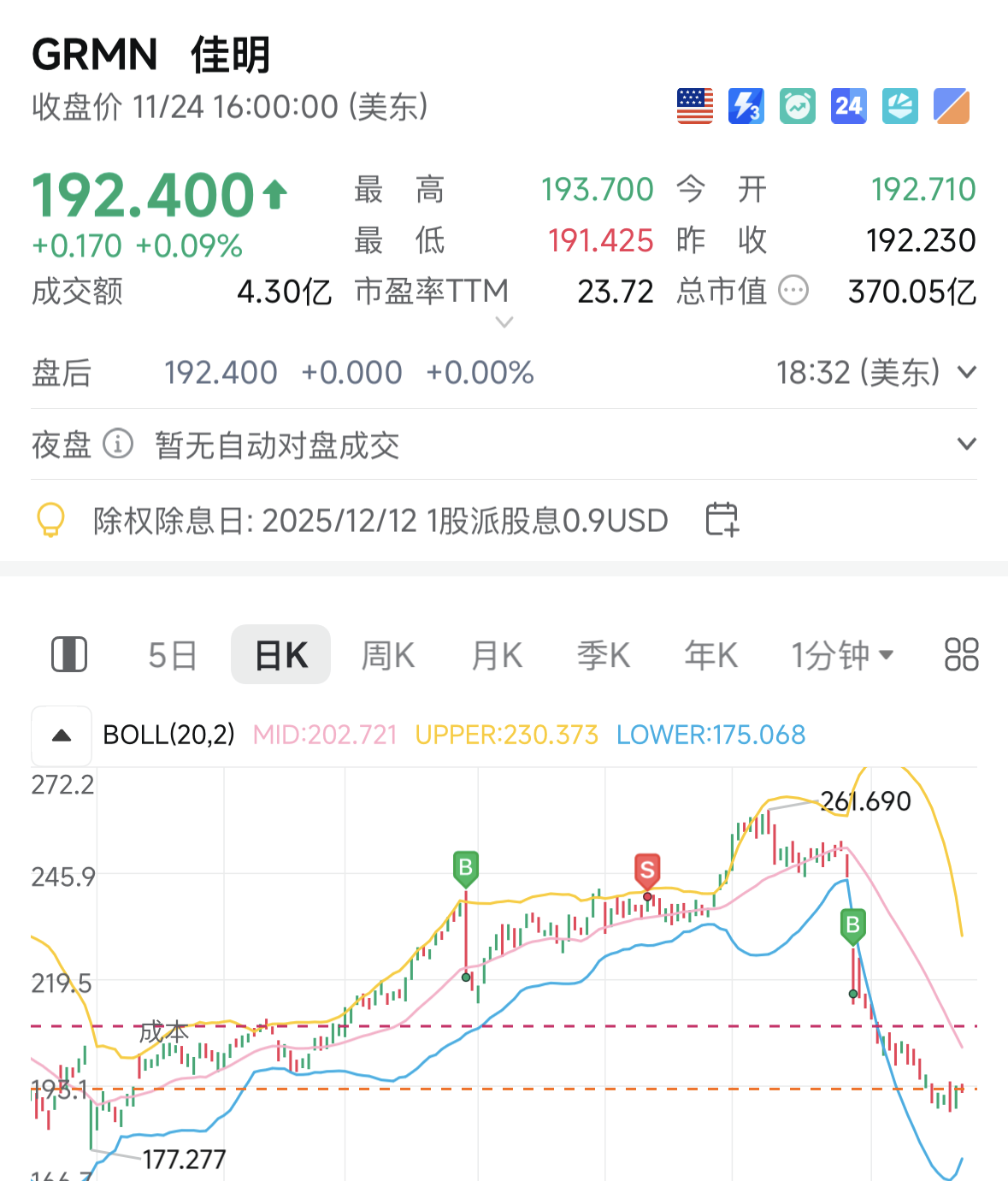Open the 1分钟 timeframe dropdown
Screen dimensions: 1008x1181
pyautogui.click(x=842, y=654)
